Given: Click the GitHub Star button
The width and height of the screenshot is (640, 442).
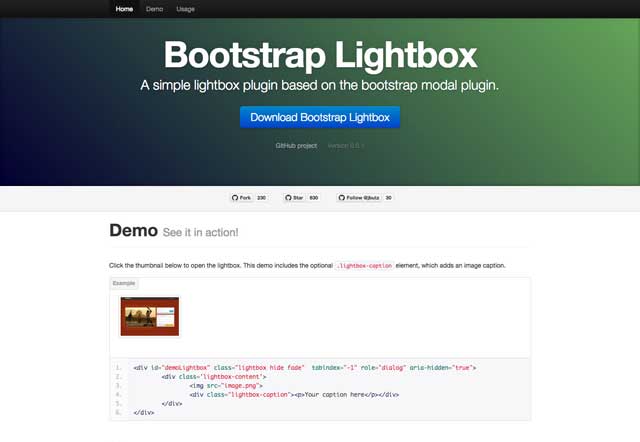Looking at the screenshot, I should tap(294, 198).
